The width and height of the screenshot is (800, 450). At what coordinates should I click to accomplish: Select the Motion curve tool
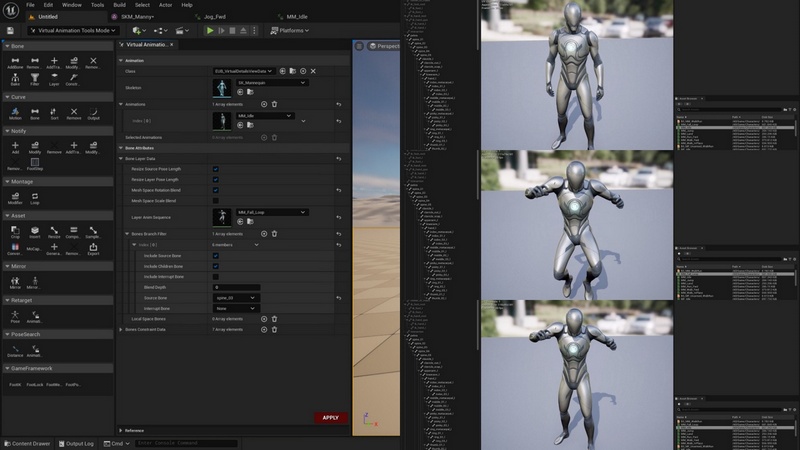click(x=15, y=113)
